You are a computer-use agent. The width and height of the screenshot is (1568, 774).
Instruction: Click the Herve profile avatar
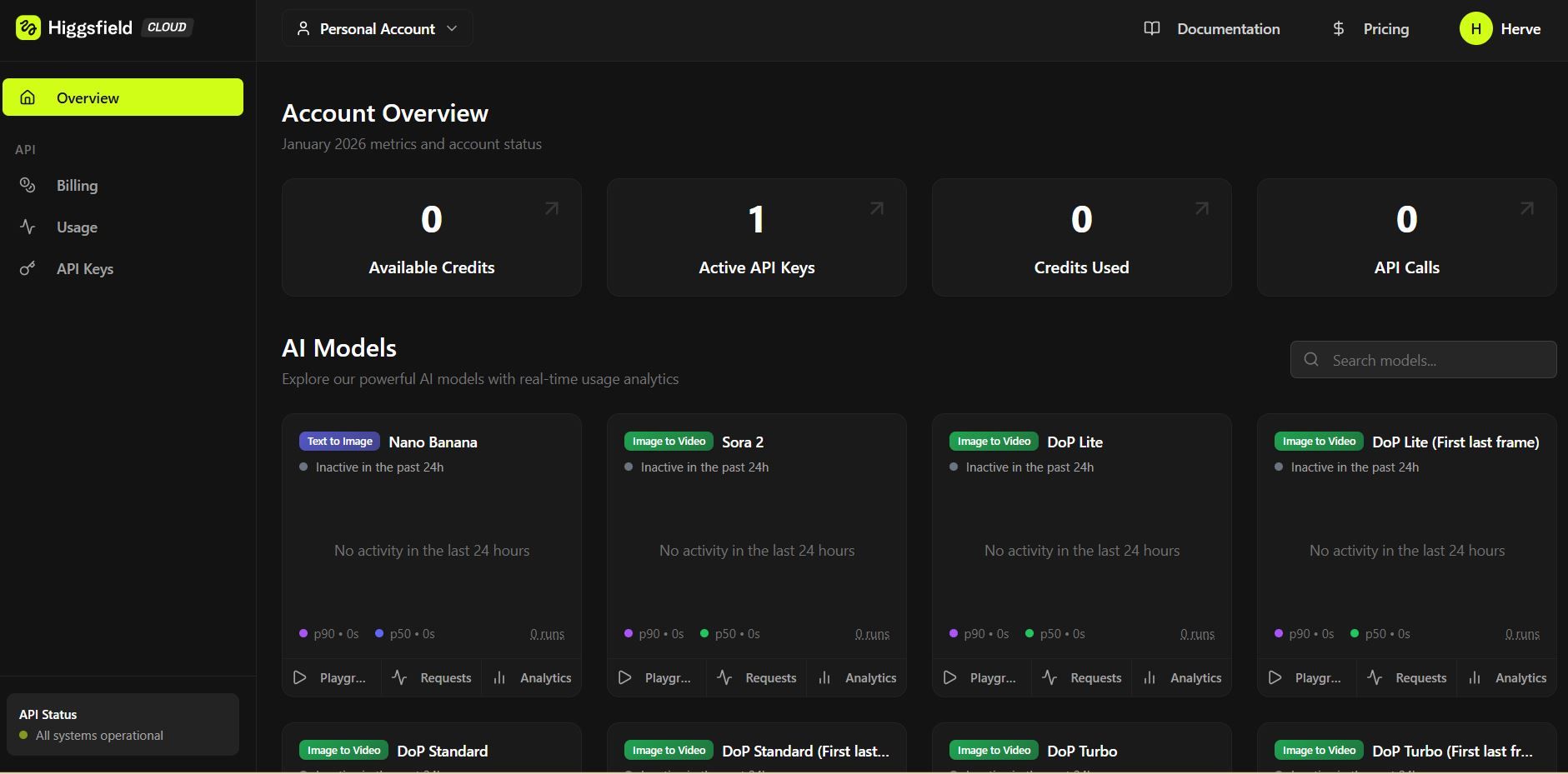point(1475,29)
